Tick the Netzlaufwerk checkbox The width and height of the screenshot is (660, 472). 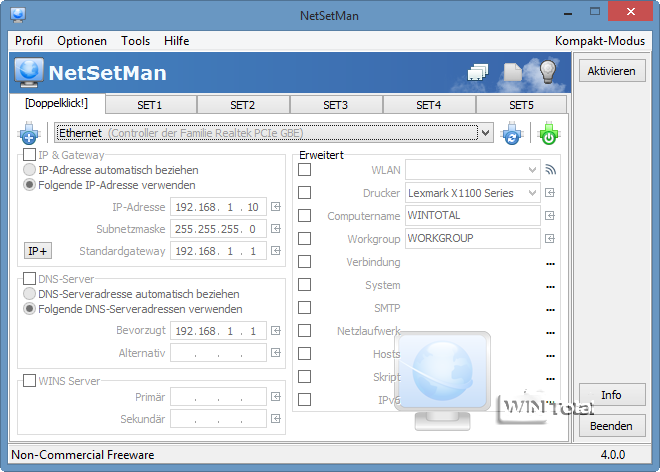304,331
